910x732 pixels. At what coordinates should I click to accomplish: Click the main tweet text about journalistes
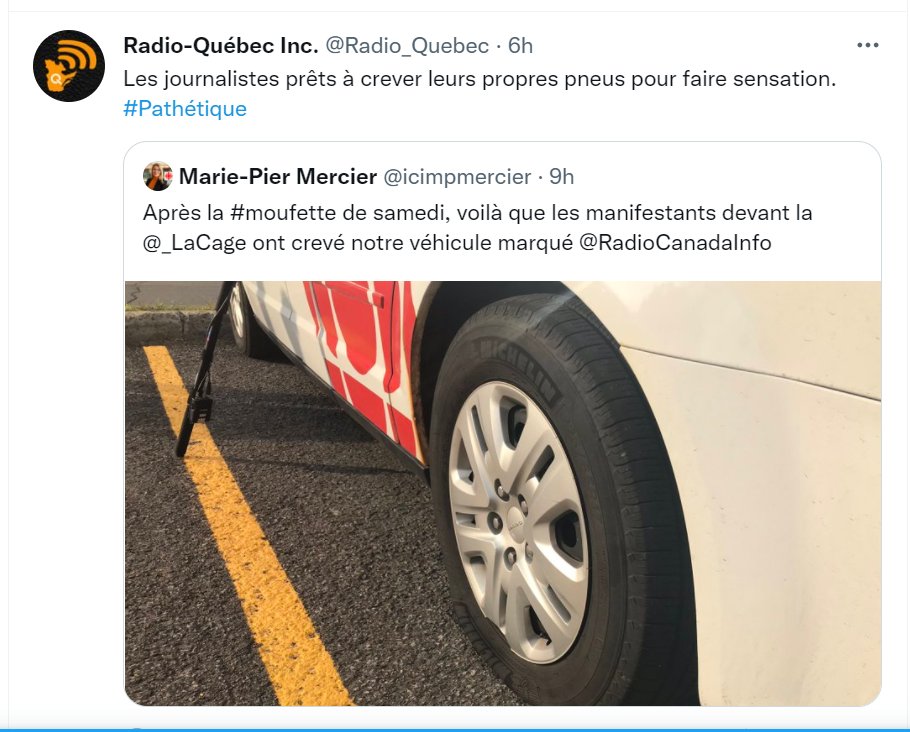click(479, 78)
